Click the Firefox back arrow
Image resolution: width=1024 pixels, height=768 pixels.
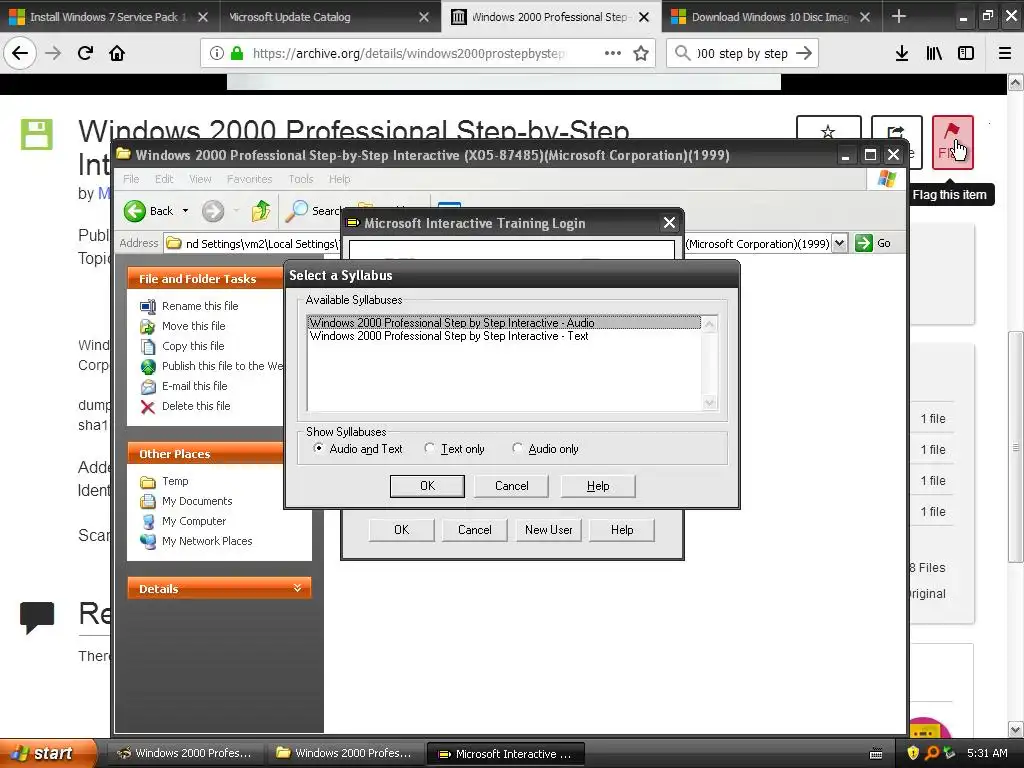click(20, 53)
